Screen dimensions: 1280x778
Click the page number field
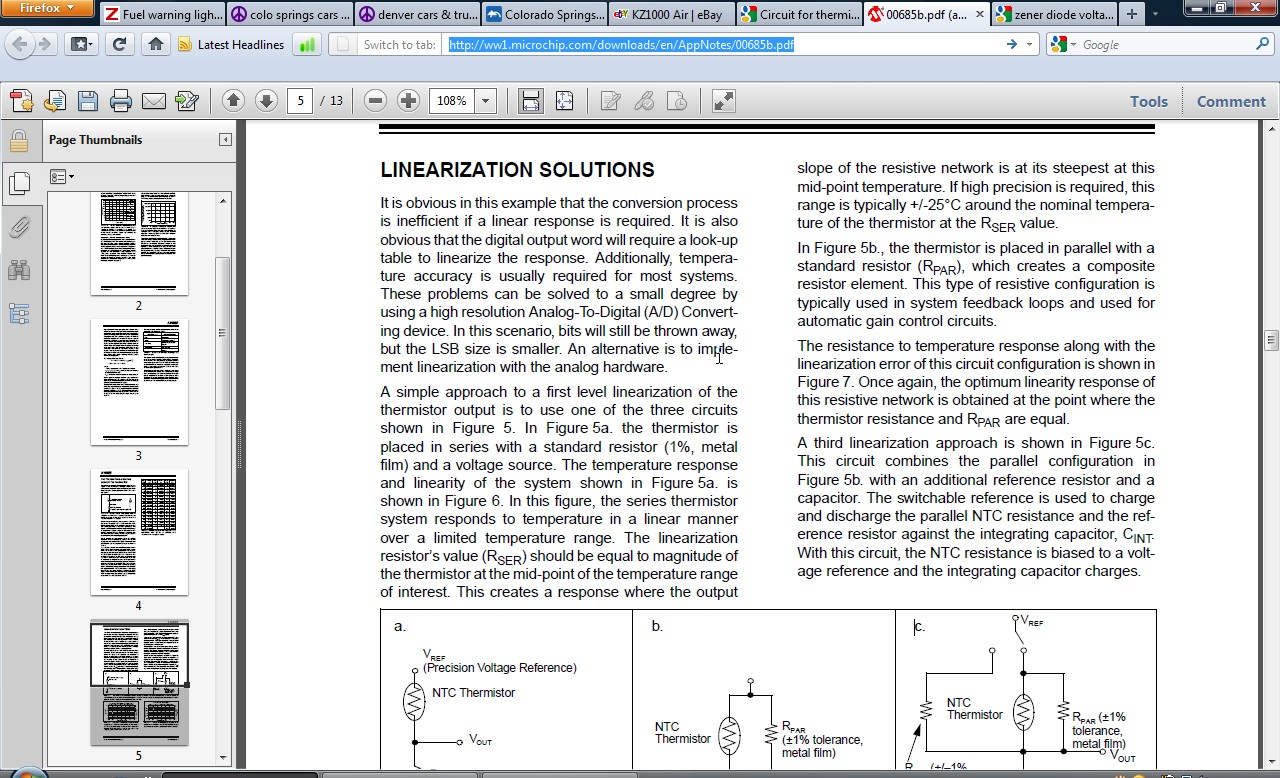300,101
